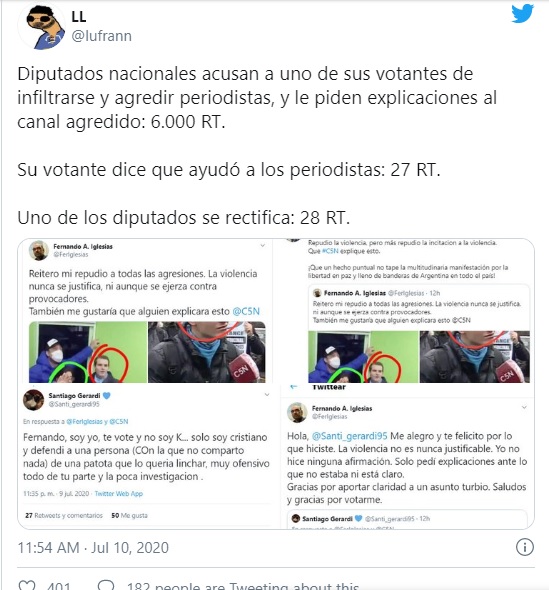Screen dimensions: 549x590
Task: View the 27 Retweets y comentarios count
Action: (64, 515)
